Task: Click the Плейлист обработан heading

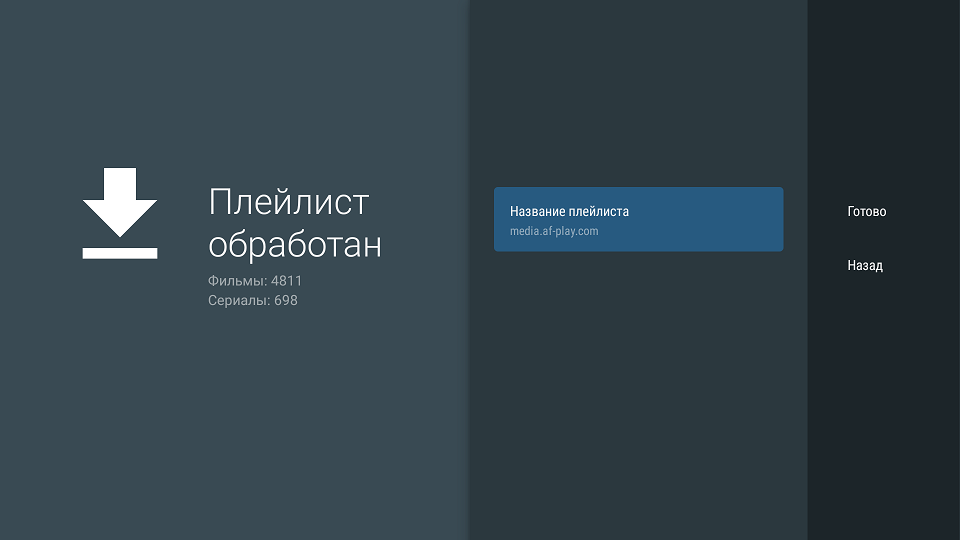Action: click(x=294, y=223)
